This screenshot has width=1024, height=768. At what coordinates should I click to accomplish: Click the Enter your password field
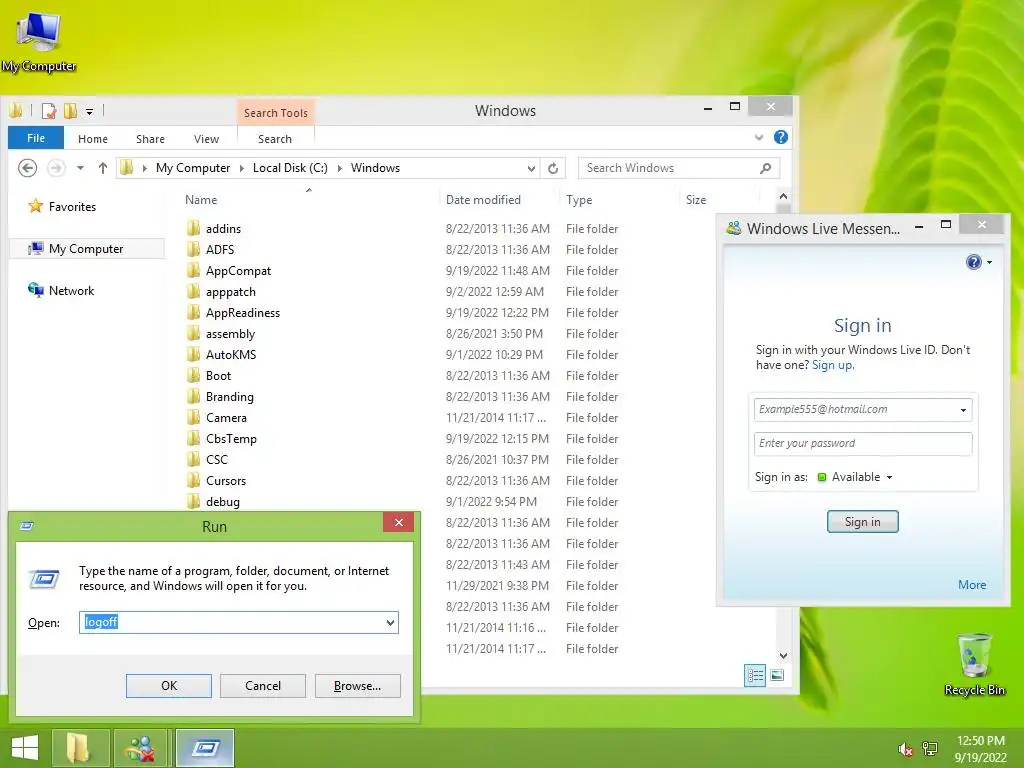[862, 443]
